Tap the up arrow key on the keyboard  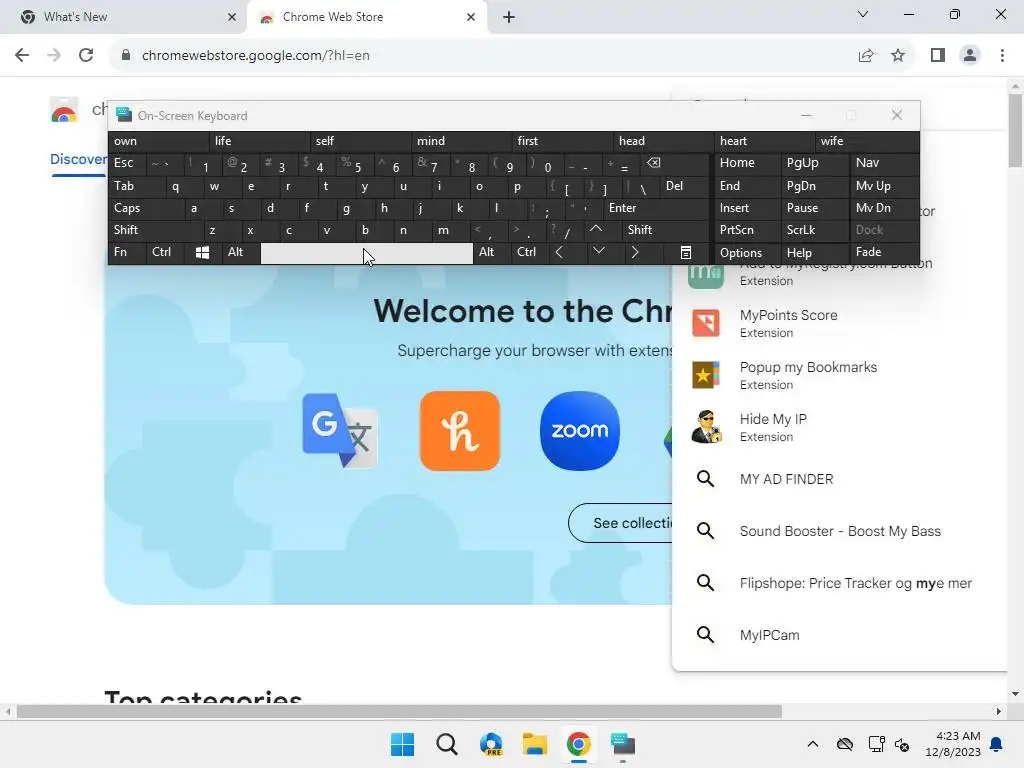596,230
